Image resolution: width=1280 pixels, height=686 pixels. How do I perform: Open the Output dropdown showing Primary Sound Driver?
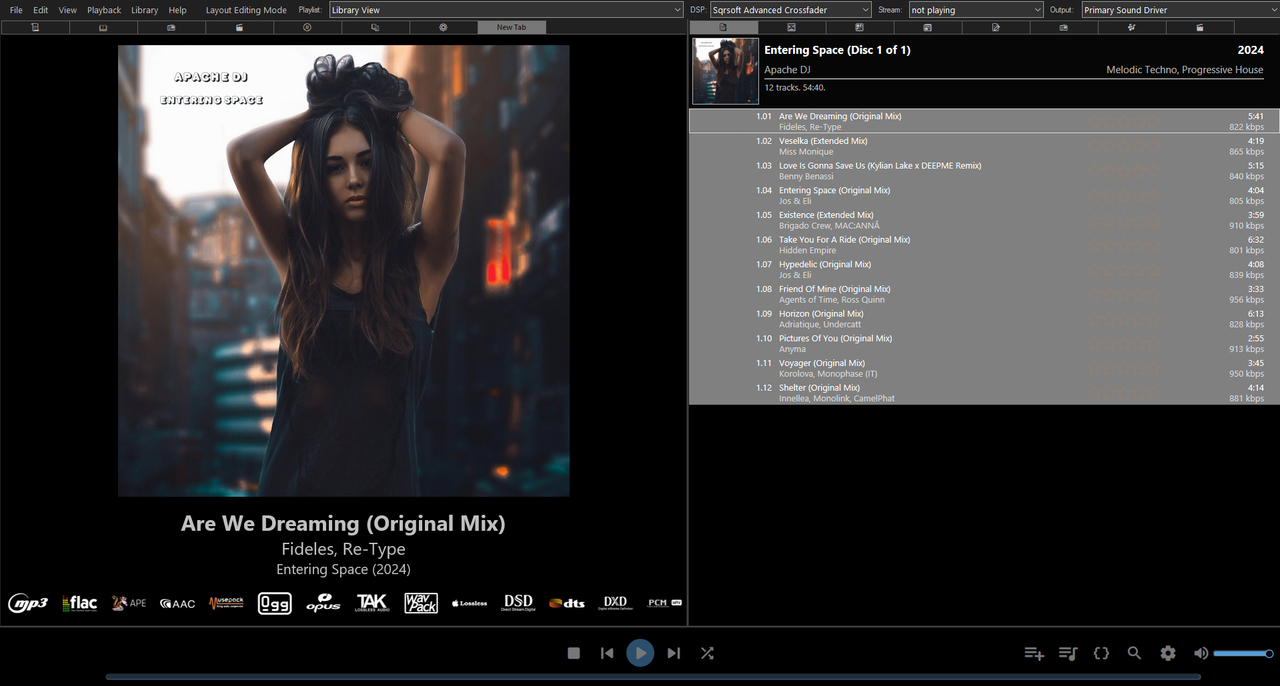[1179, 10]
